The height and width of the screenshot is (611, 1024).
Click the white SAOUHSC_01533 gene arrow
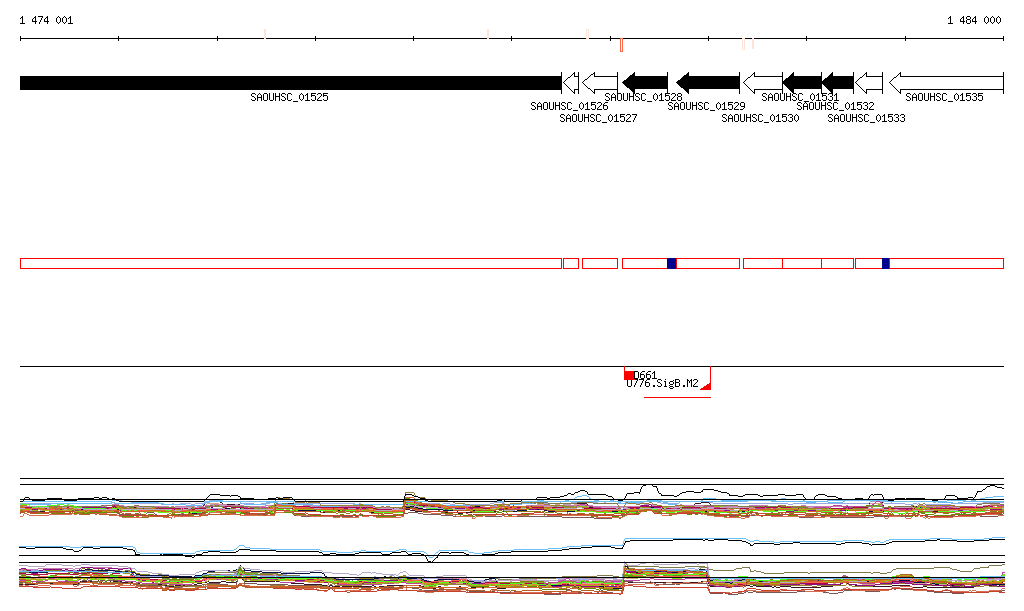click(x=869, y=82)
